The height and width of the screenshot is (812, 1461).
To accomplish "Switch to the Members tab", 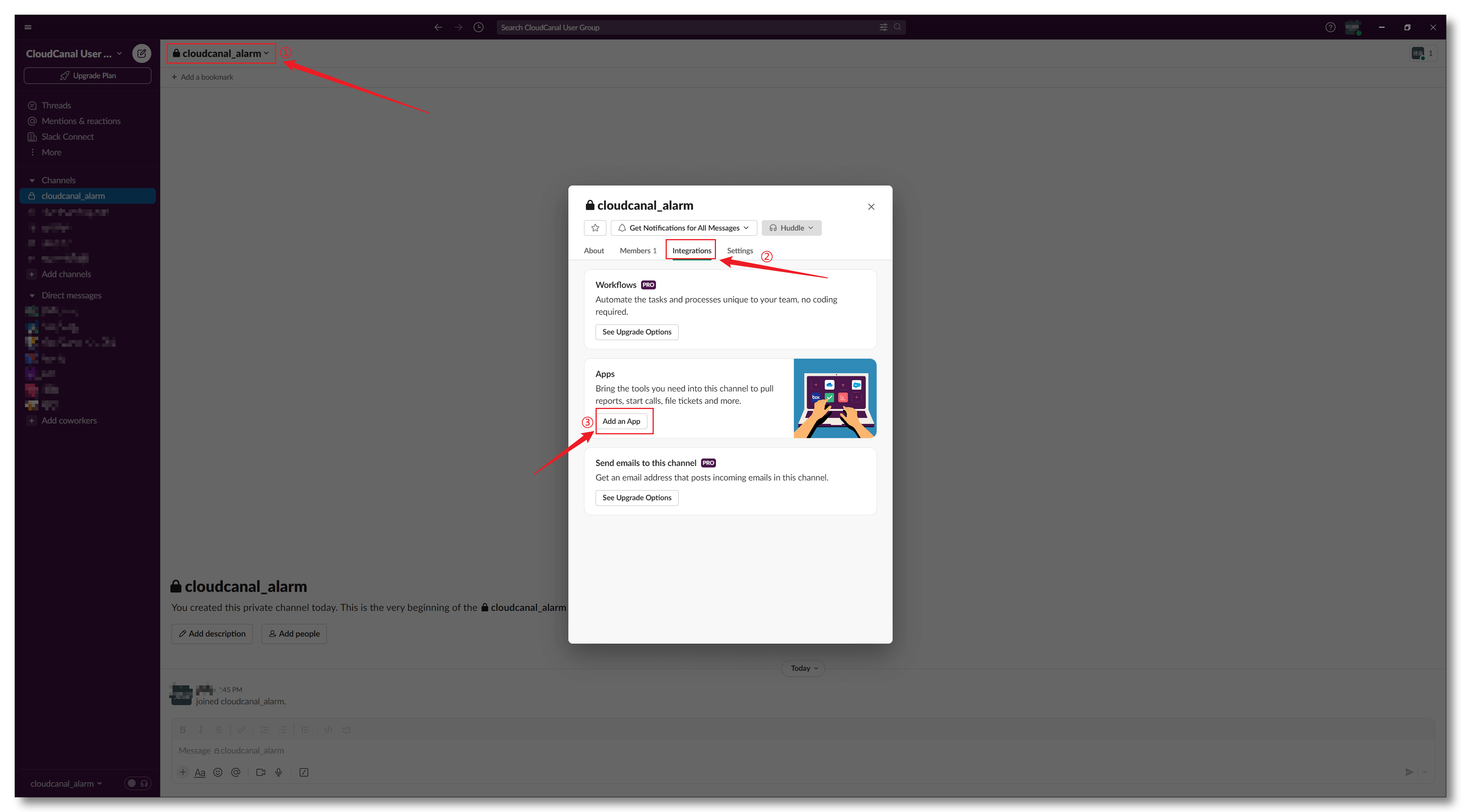I will (637, 250).
